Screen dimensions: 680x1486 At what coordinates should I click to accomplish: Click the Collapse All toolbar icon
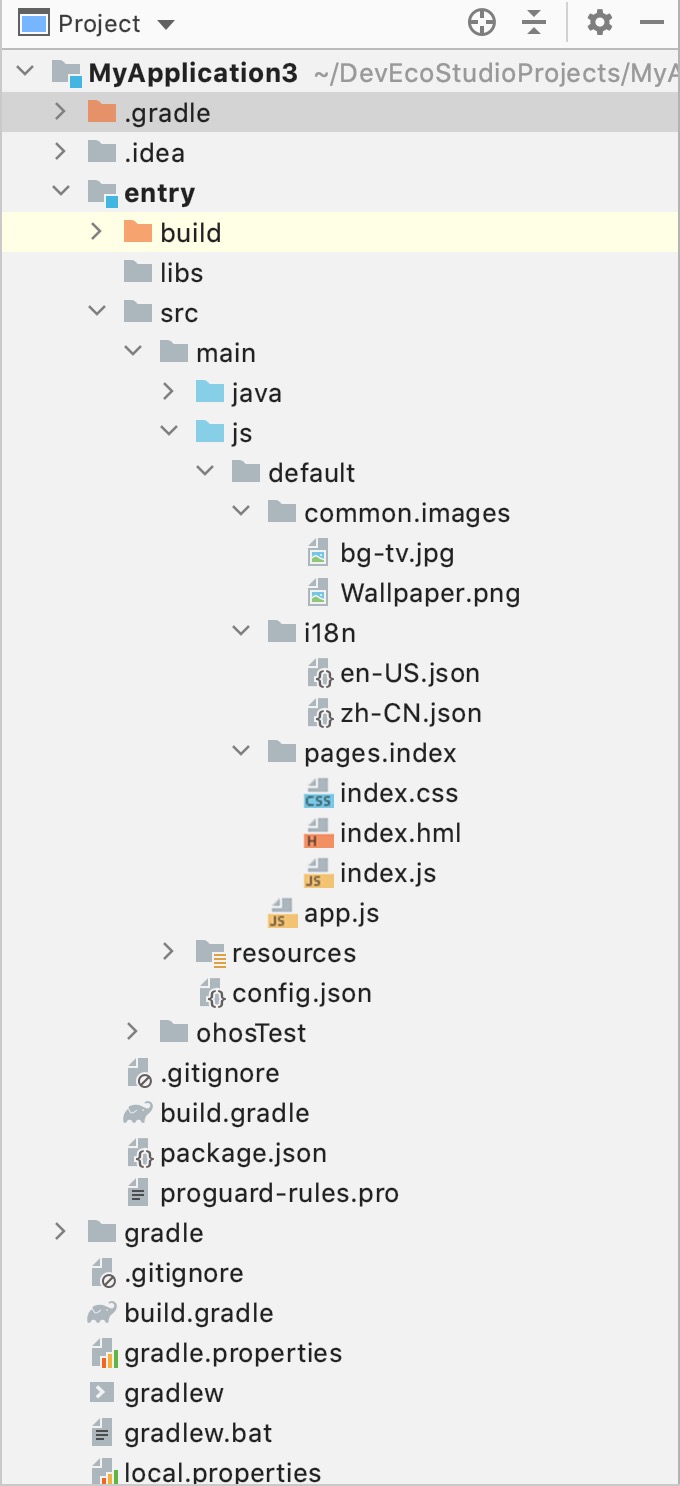tap(536, 22)
